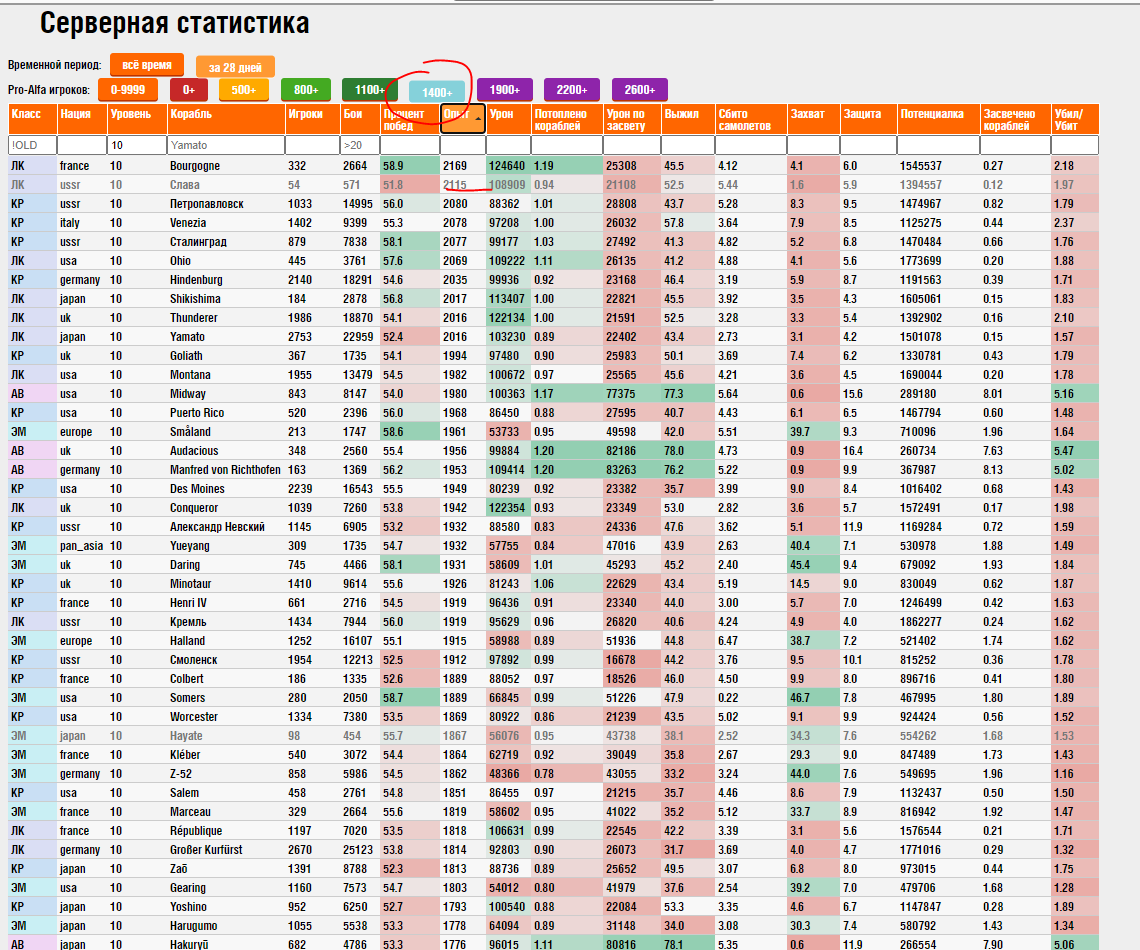Screen dimensions: 1140x950
Task: Filter Pro-Alfa players by 0-9999
Action: (x=127, y=89)
